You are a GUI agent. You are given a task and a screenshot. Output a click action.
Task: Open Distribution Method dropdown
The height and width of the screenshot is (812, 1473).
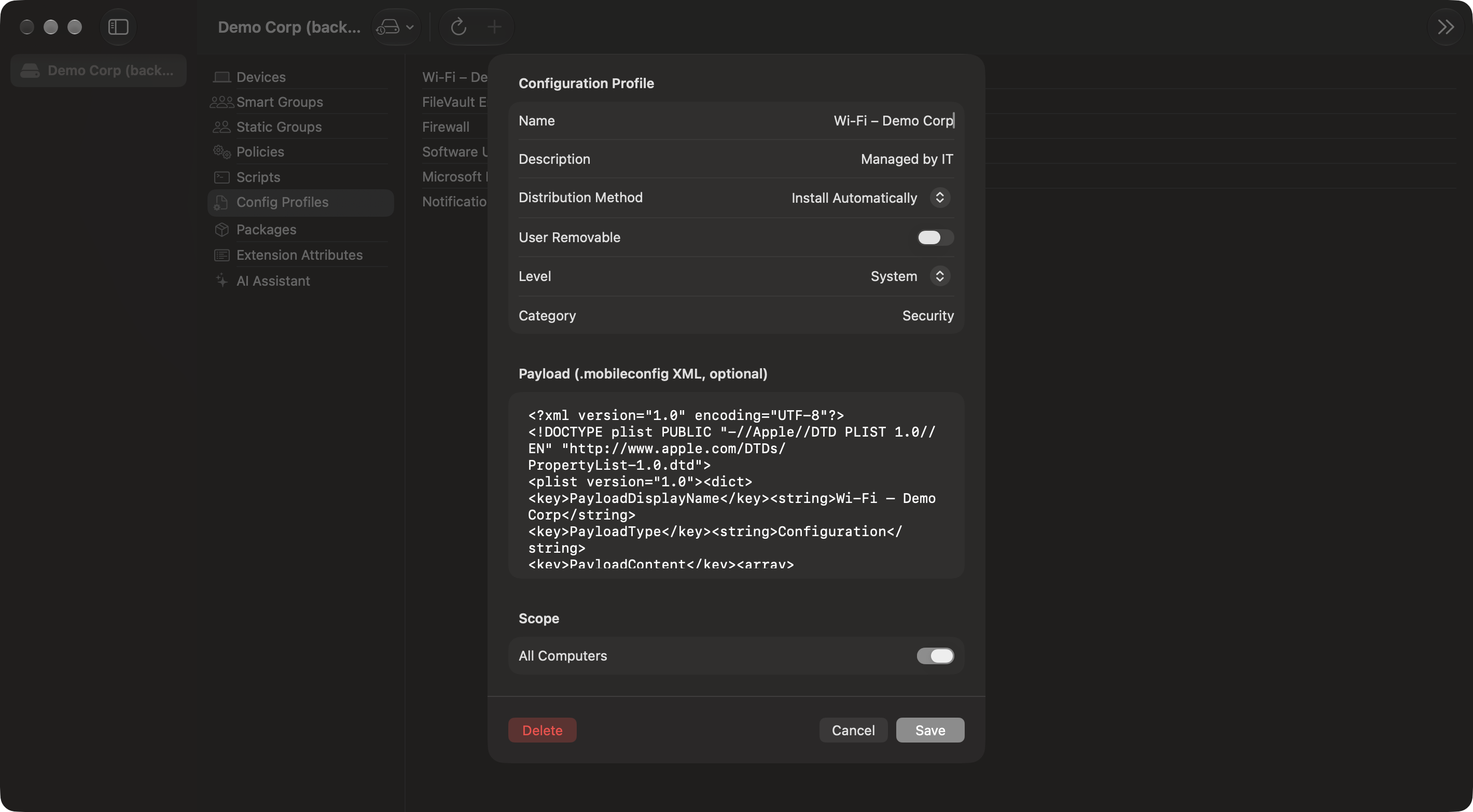click(x=870, y=198)
